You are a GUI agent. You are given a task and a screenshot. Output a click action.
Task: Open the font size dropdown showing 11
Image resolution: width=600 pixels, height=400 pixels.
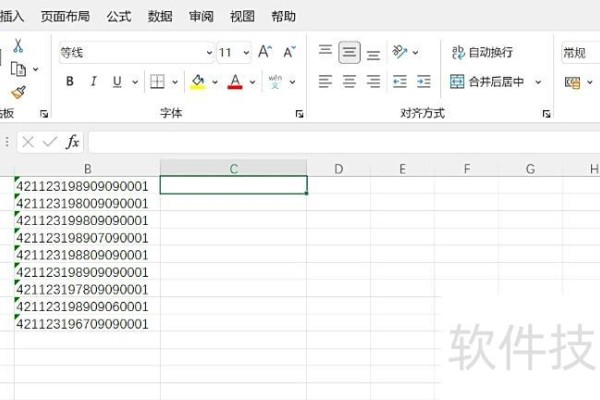[x=234, y=52]
